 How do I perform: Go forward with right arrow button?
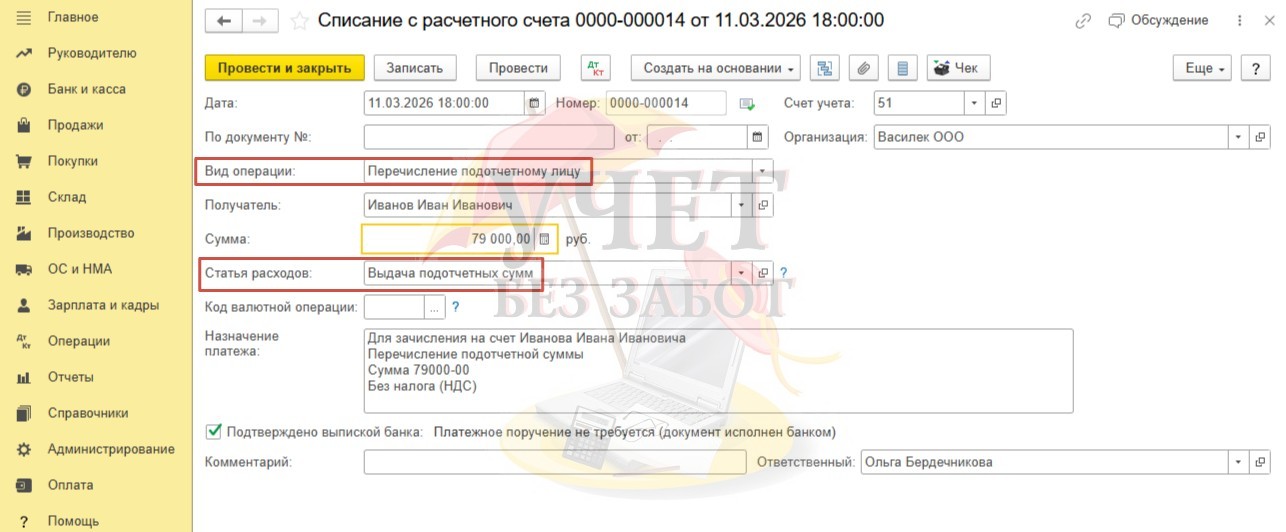(x=260, y=20)
